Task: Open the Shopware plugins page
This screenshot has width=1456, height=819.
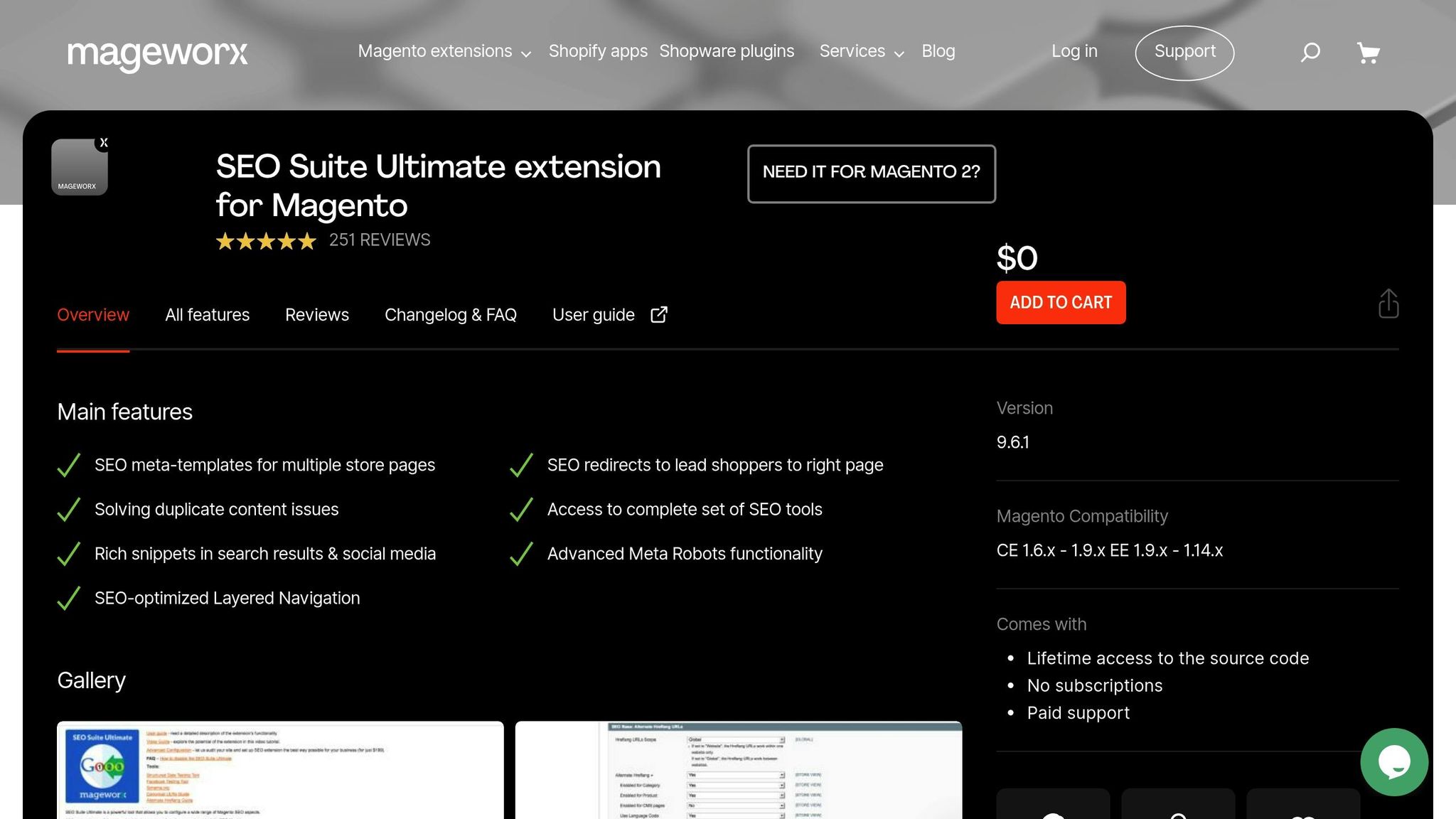Action: coord(726,51)
